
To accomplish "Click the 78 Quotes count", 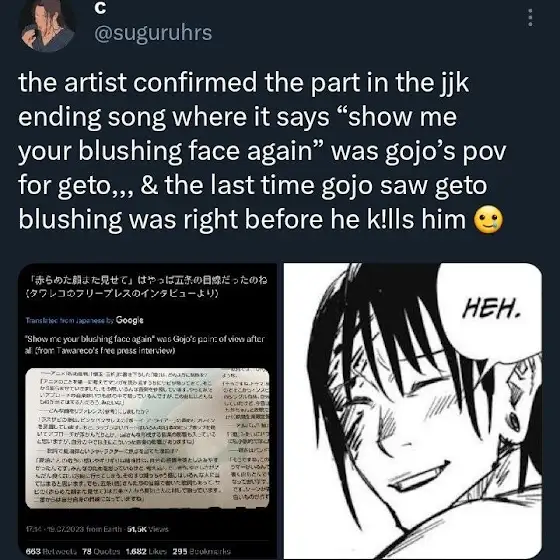I will tap(101, 551).
